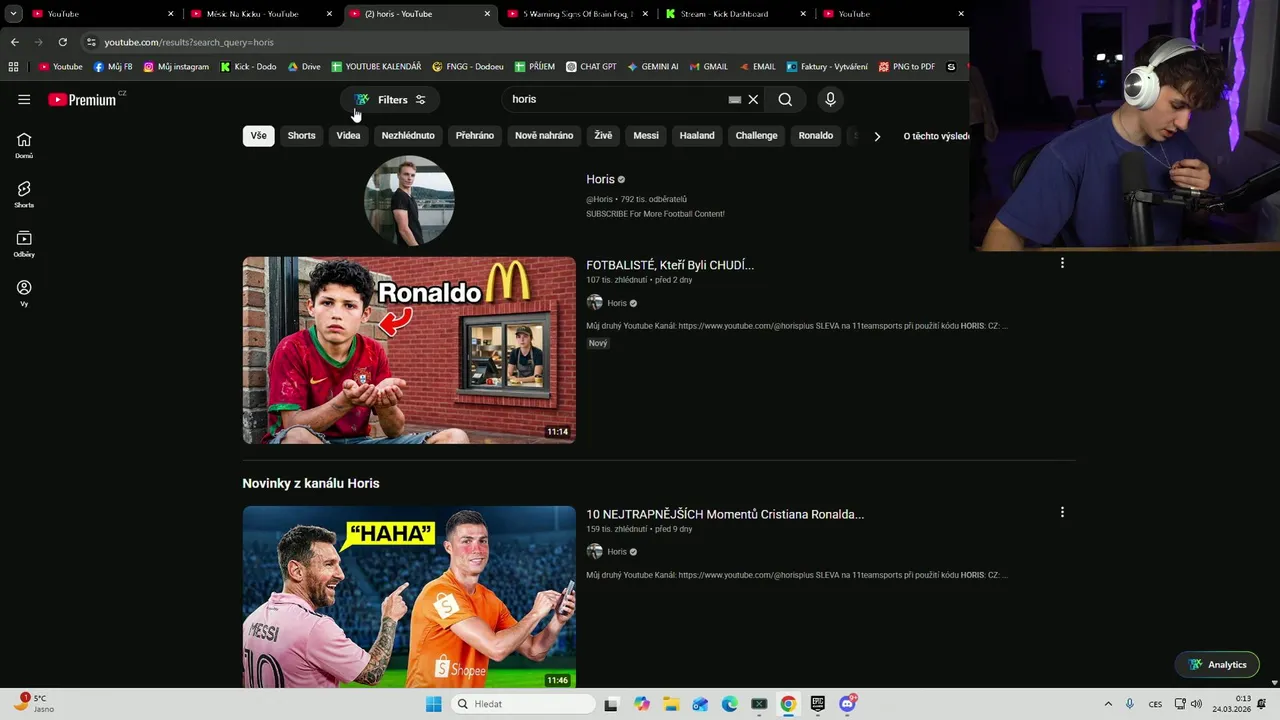Open Discord from the taskbar

[848, 704]
